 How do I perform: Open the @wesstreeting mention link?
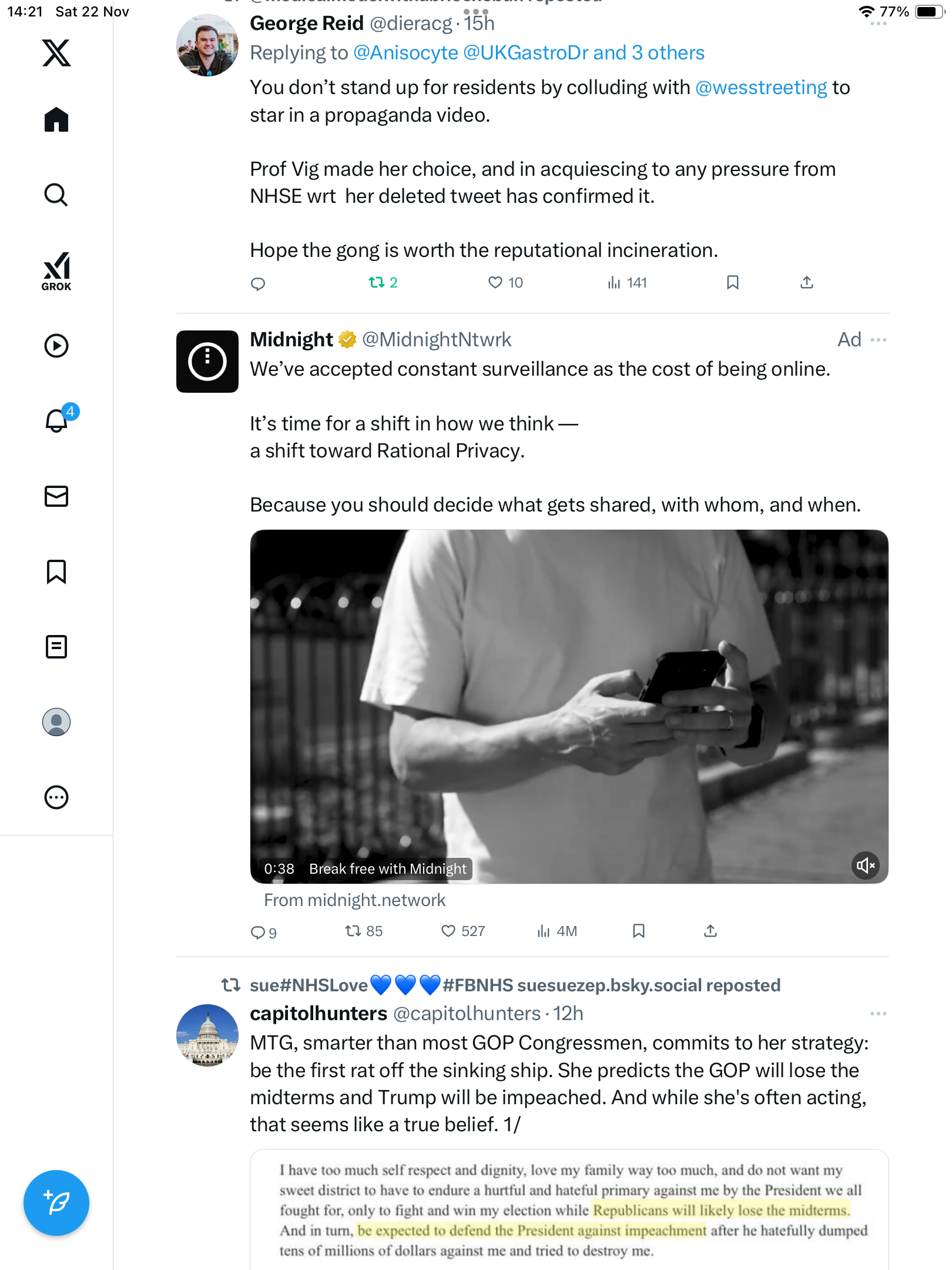click(761, 88)
